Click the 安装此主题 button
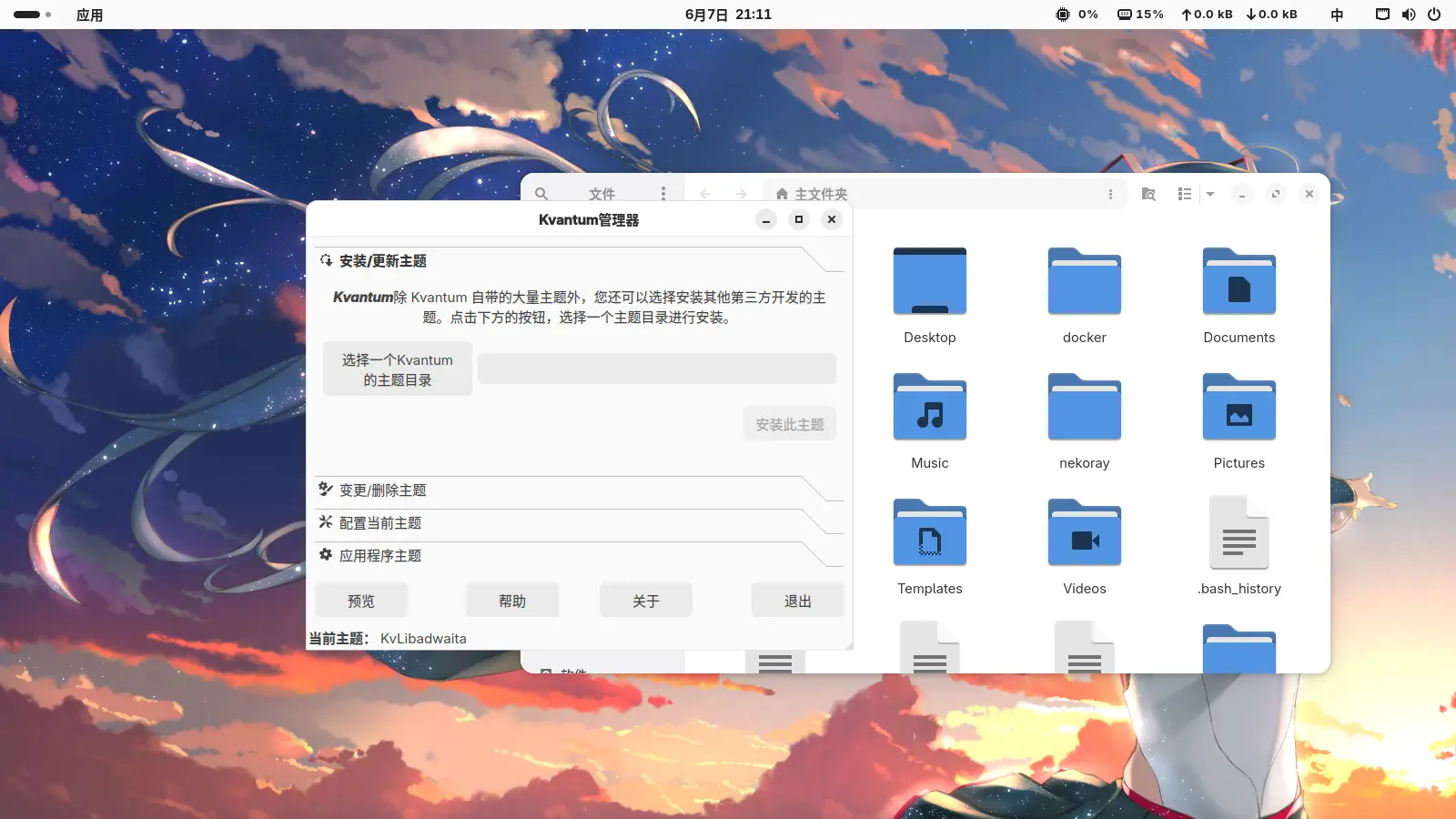The height and width of the screenshot is (819, 1456). 790,424
